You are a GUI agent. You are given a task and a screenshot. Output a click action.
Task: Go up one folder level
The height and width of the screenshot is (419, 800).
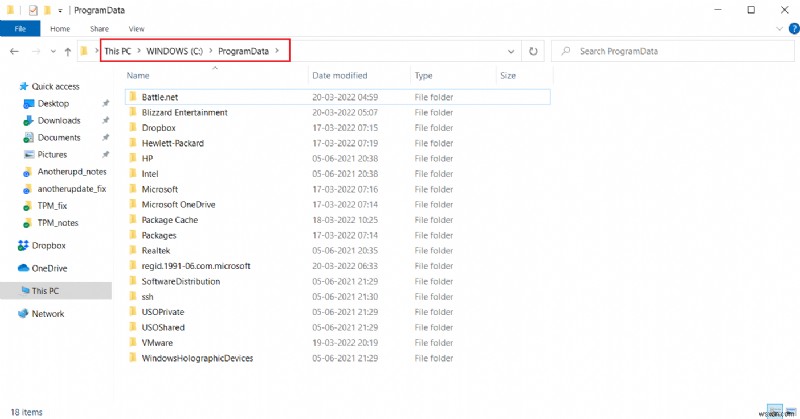pos(68,52)
